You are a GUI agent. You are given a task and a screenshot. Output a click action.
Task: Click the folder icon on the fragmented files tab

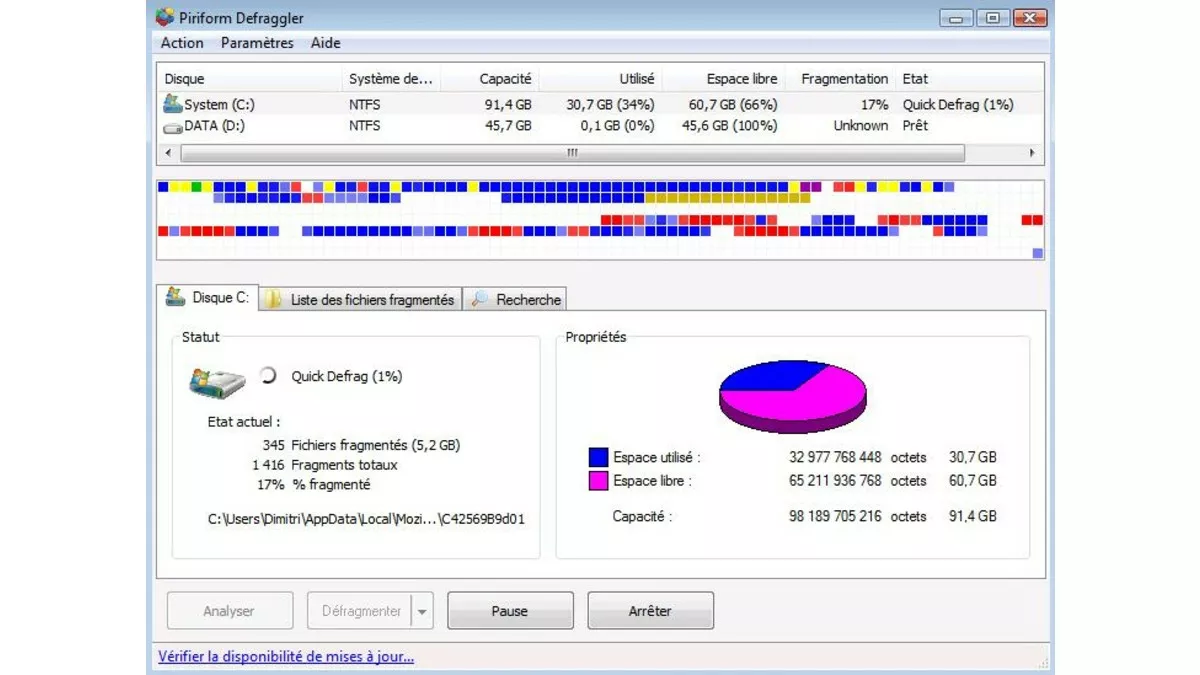click(270, 299)
